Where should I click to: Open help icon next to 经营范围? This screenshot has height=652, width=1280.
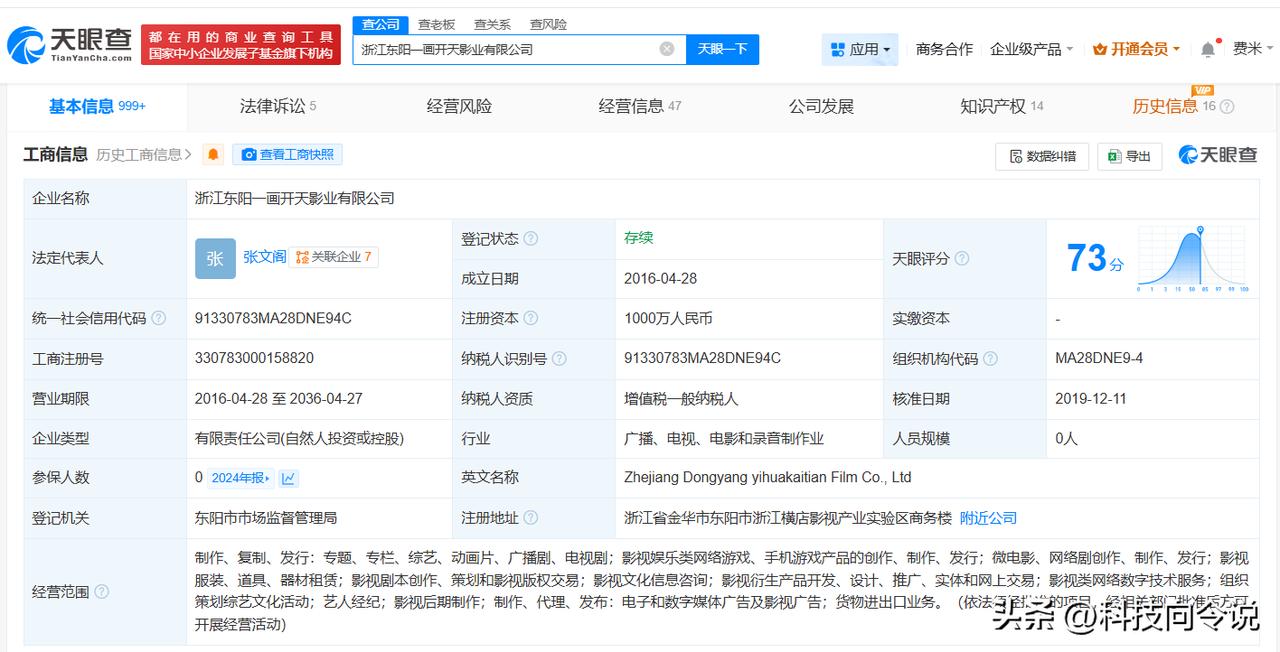coord(101,592)
